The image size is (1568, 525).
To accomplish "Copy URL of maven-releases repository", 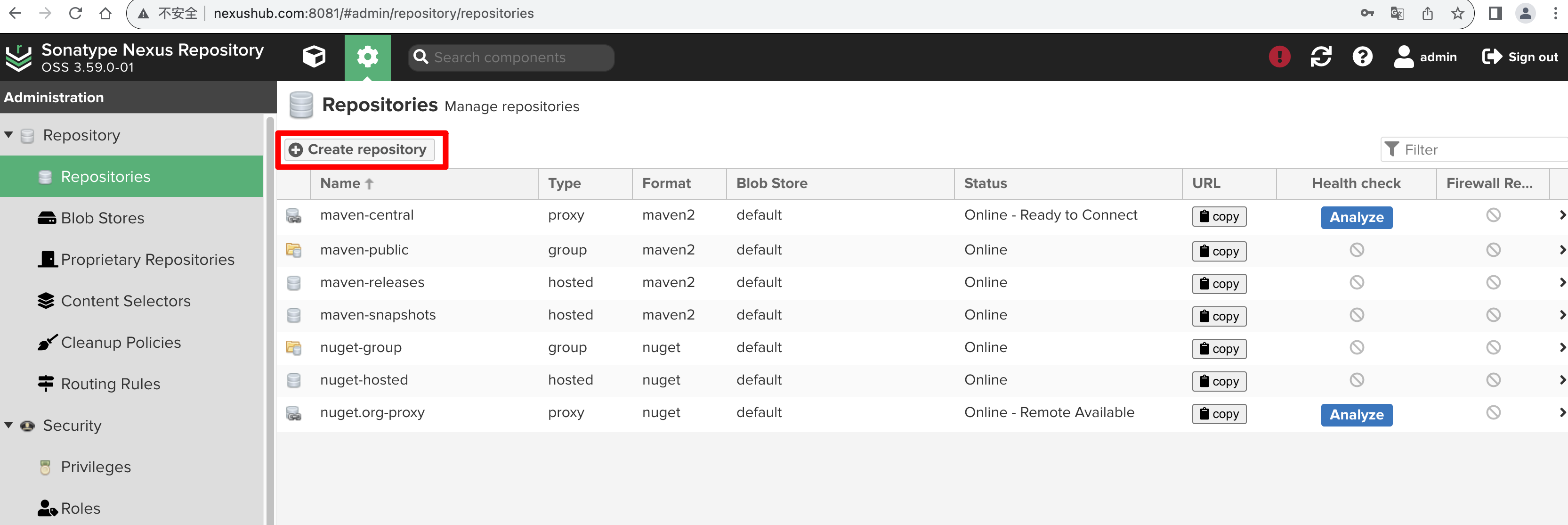I will tap(1219, 283).
